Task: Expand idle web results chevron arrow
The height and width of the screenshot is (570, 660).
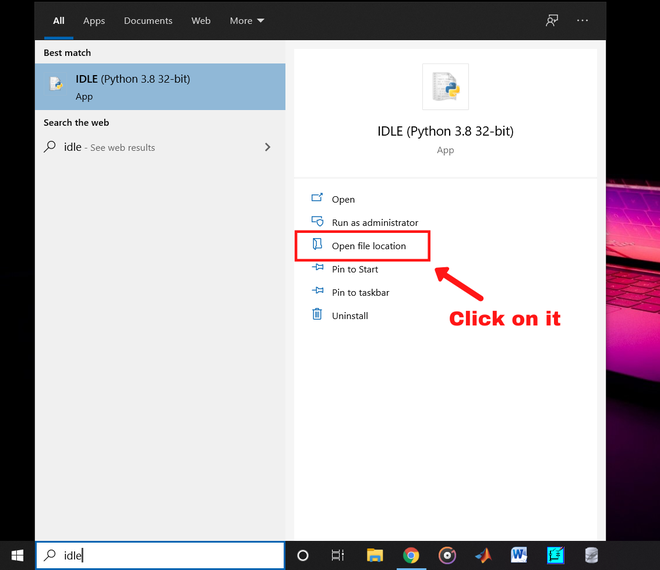Action: click(x=268, y=147)
